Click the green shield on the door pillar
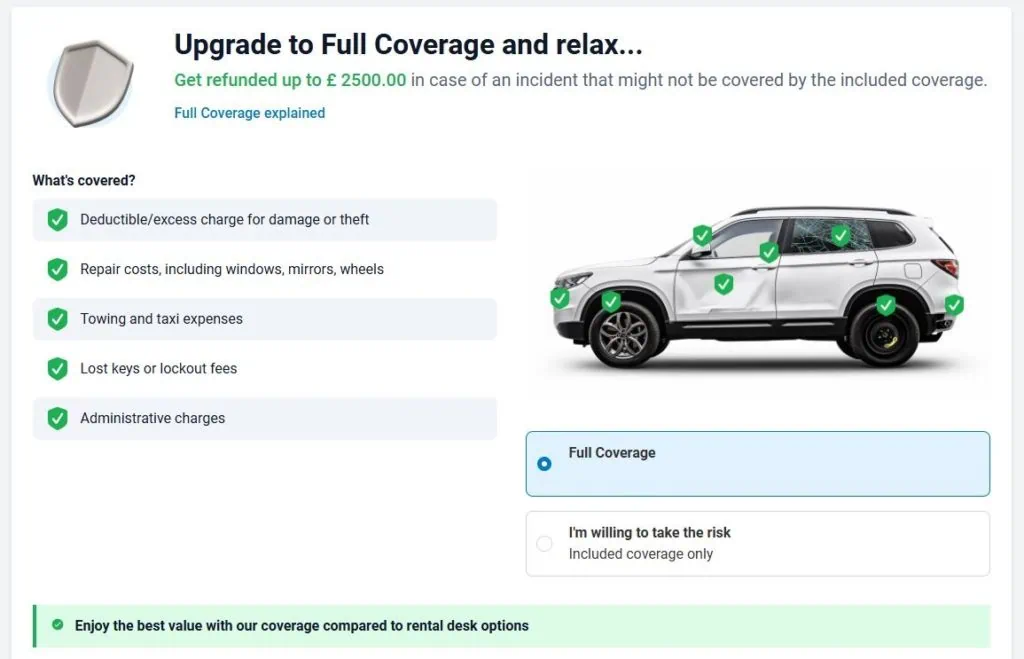The image size is (1024, 659). point(769,251)
